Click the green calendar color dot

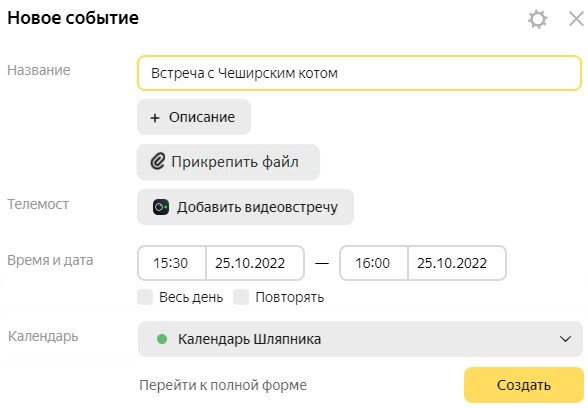coord(162,339)
